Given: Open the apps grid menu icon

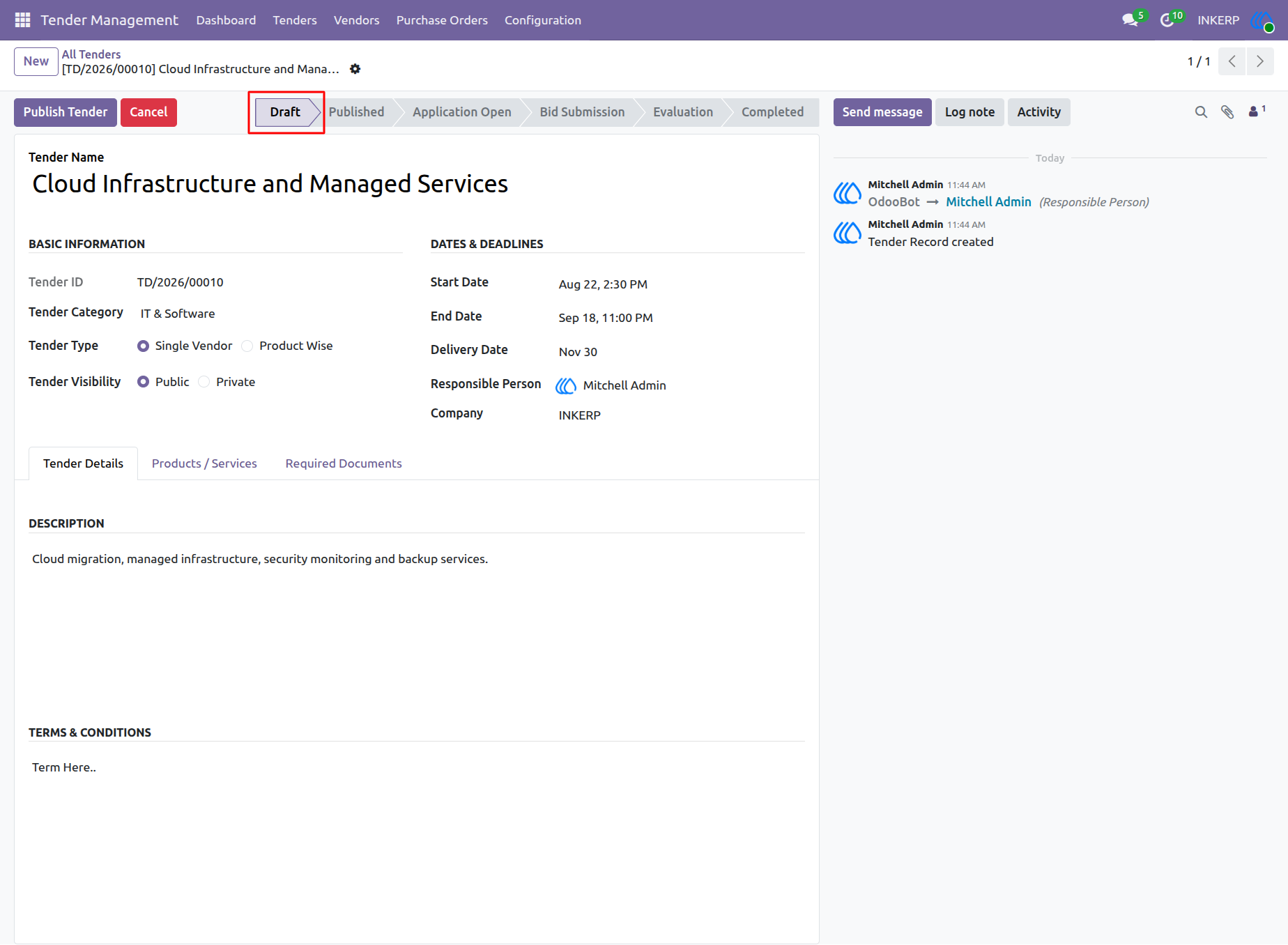Looking at the screenshot, I should tap(22, 20).
